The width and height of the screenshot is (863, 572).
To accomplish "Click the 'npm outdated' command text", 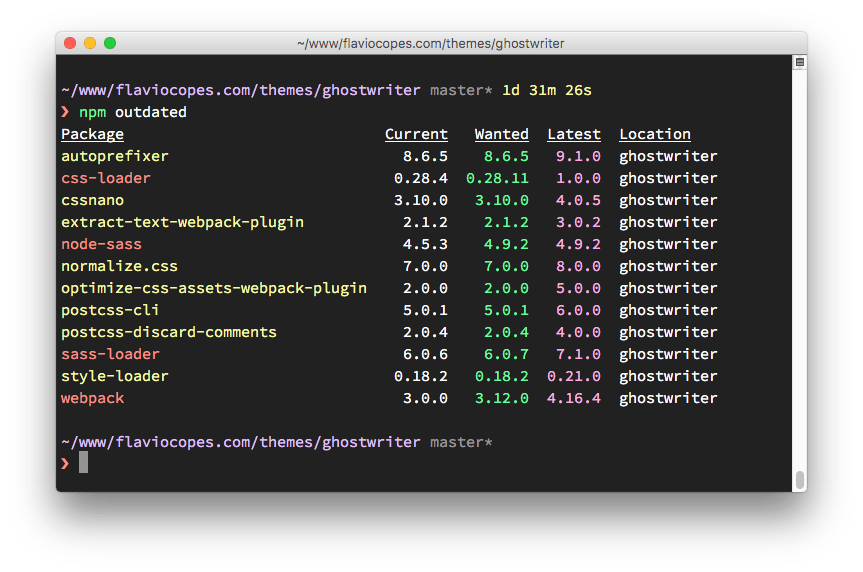I will (133, 112).
